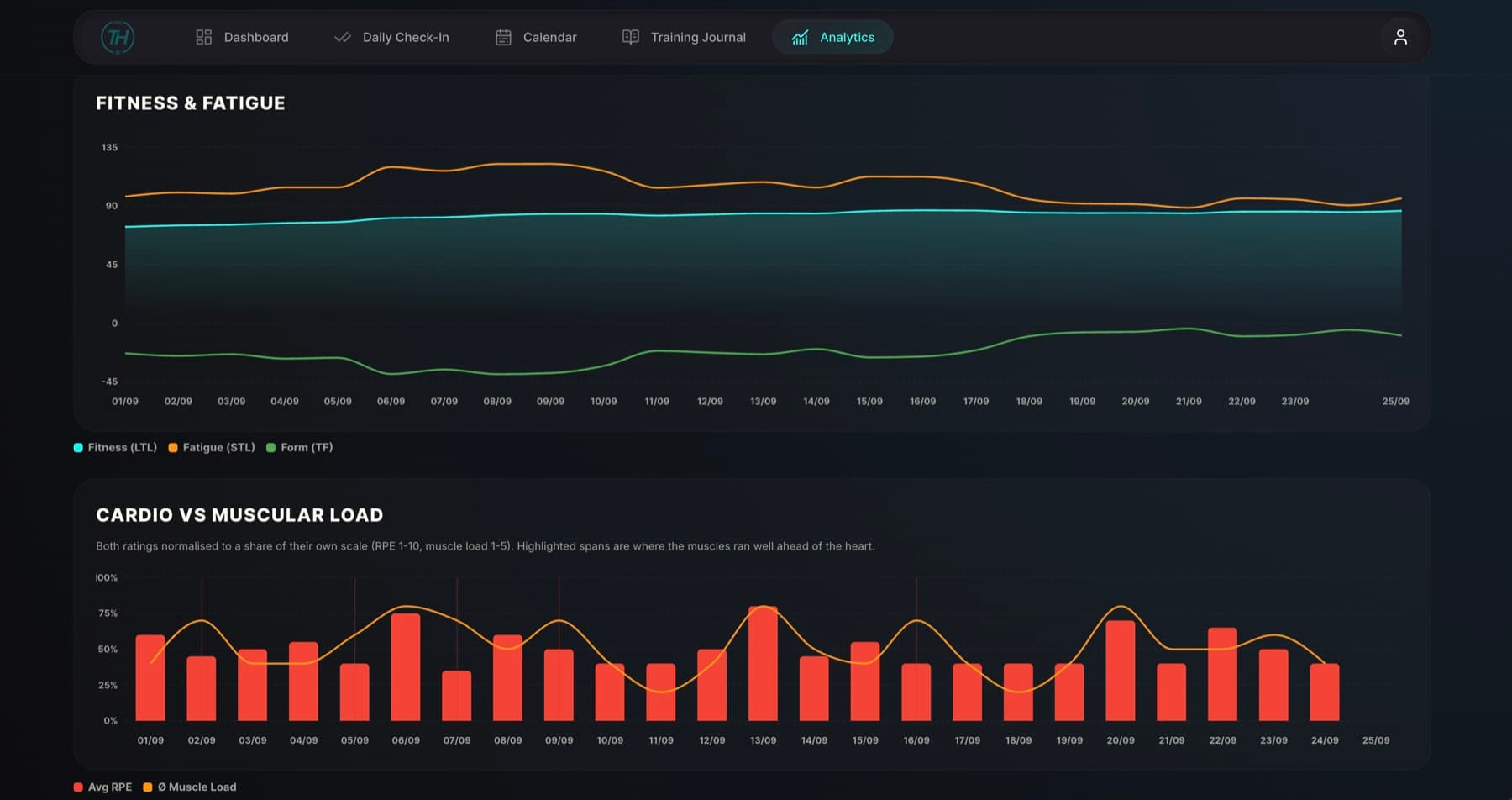Select the Analytics tab
Viewport: 1512px width, 800px height.
click(x=832, y=37)
